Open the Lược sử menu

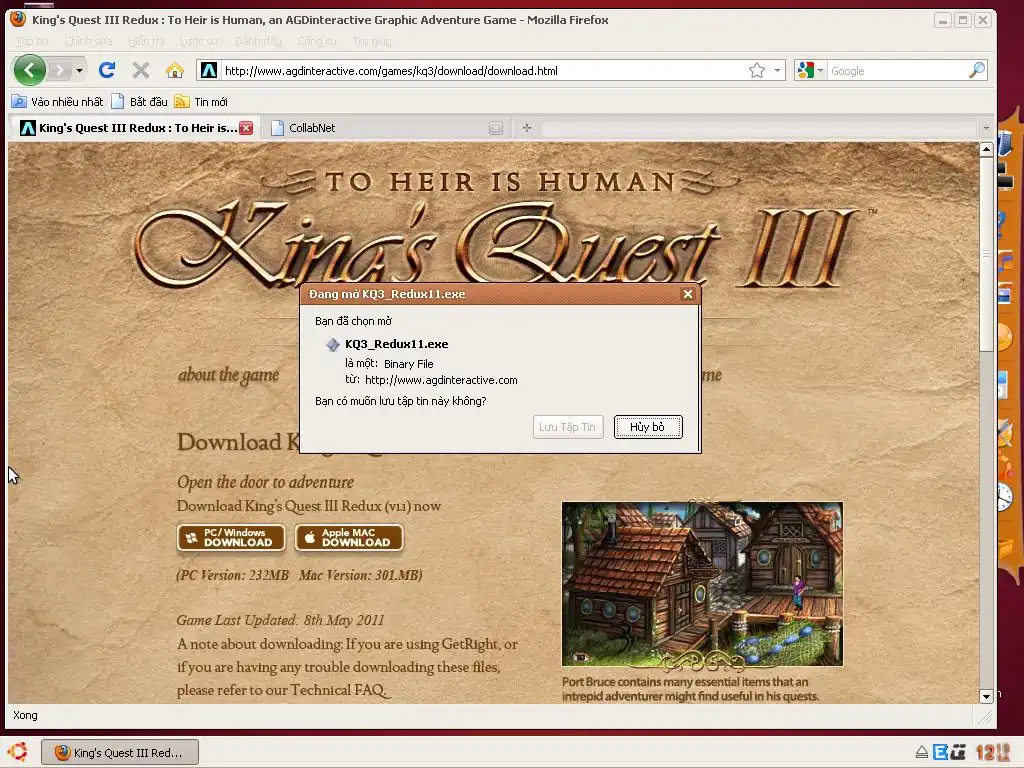(199, 41)
